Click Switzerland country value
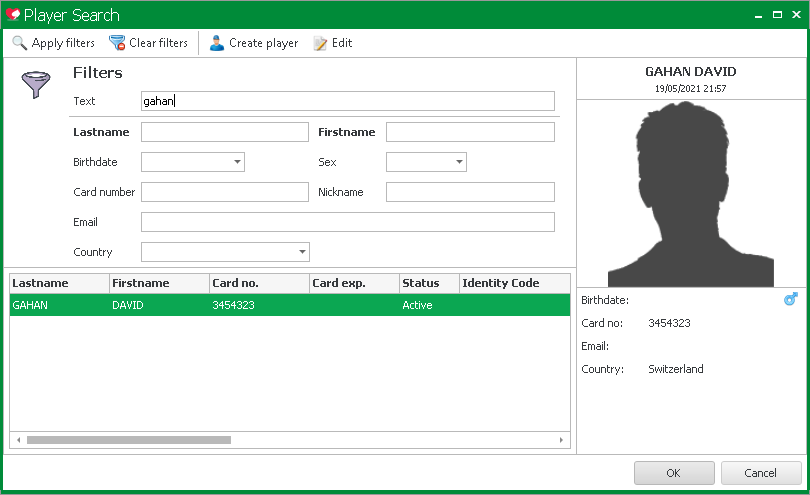 (676, 369)
